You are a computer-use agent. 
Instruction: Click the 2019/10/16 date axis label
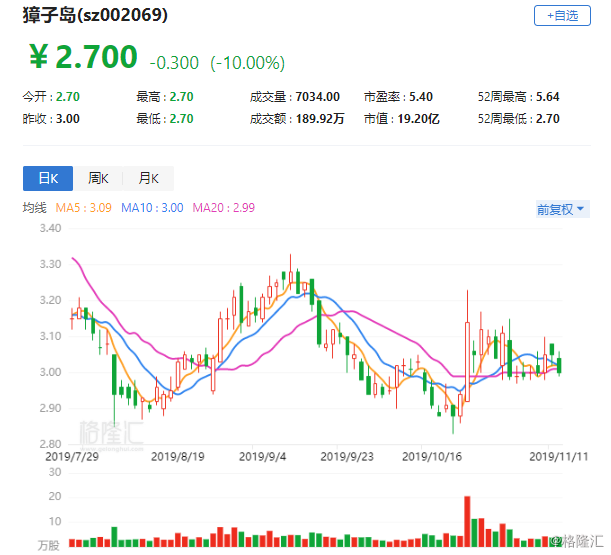(432, 456)
